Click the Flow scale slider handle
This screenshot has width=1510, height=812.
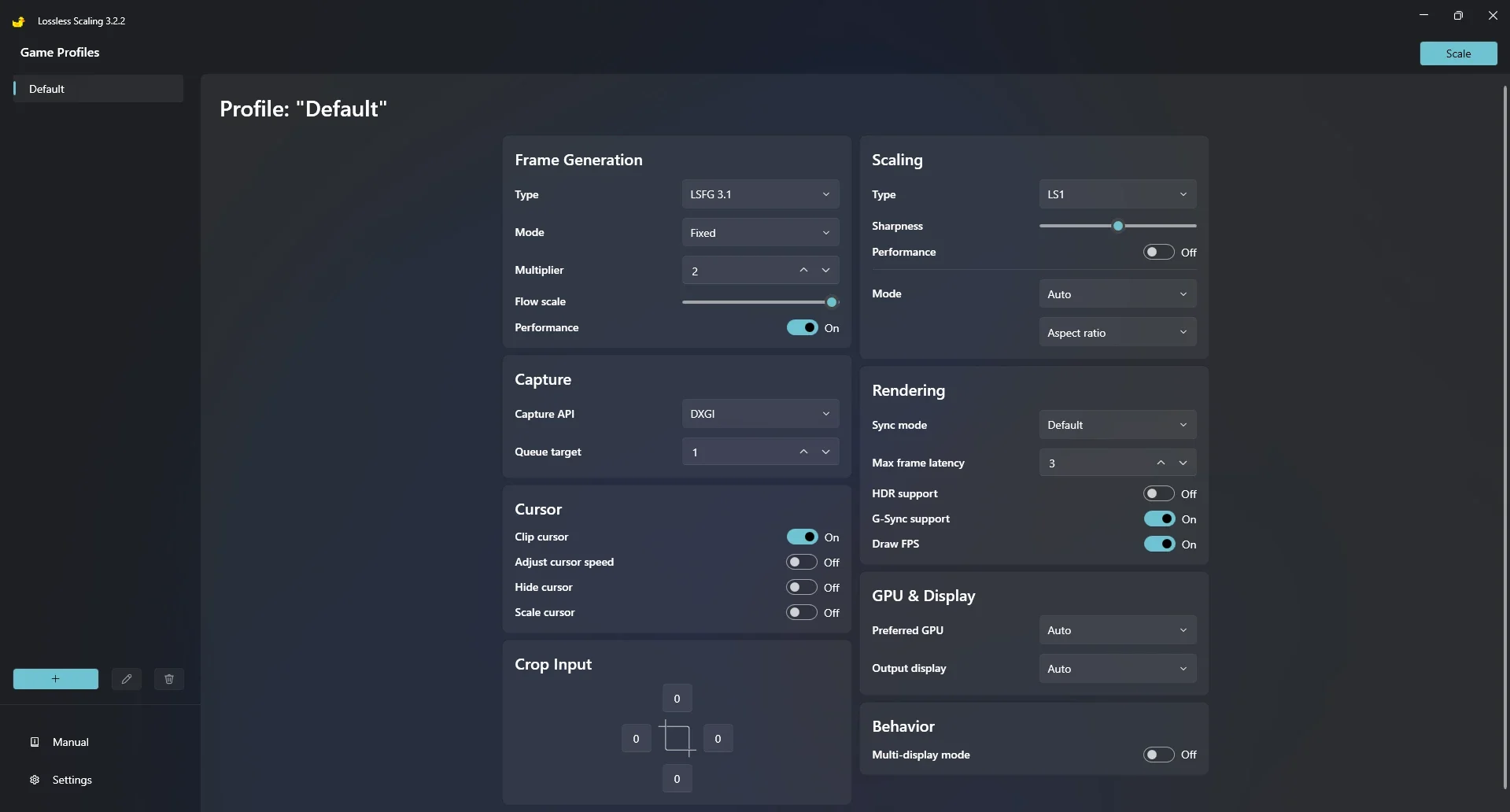(832, 302)
